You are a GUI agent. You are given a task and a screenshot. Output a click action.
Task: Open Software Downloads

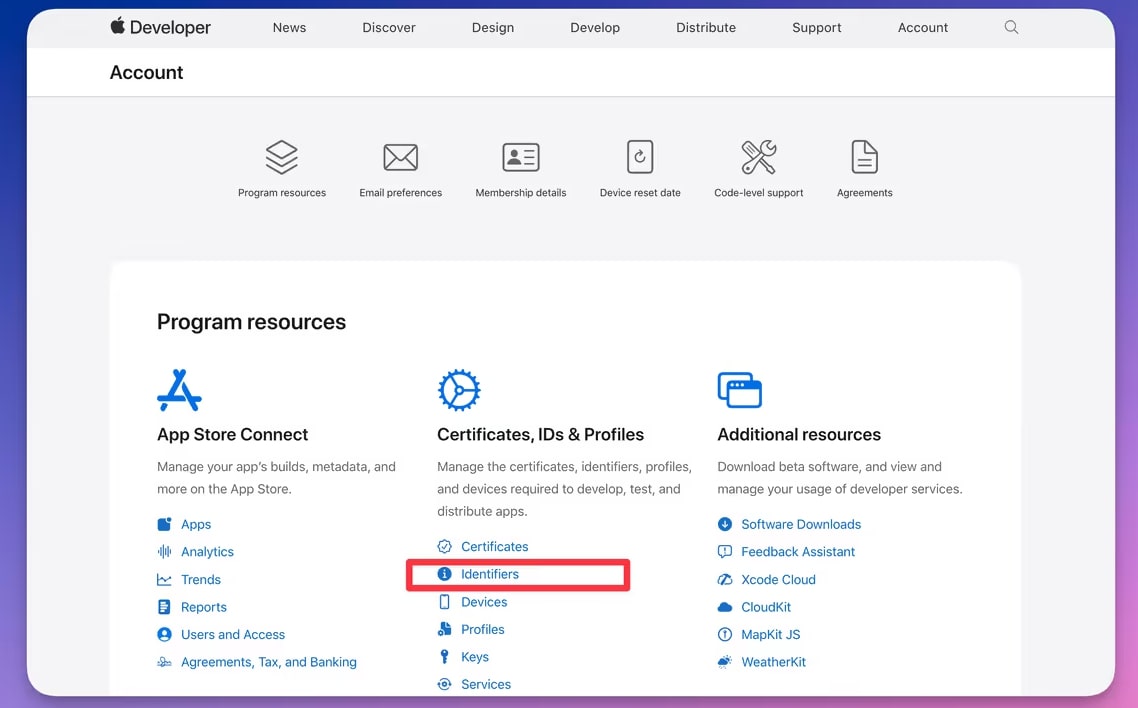801,524
